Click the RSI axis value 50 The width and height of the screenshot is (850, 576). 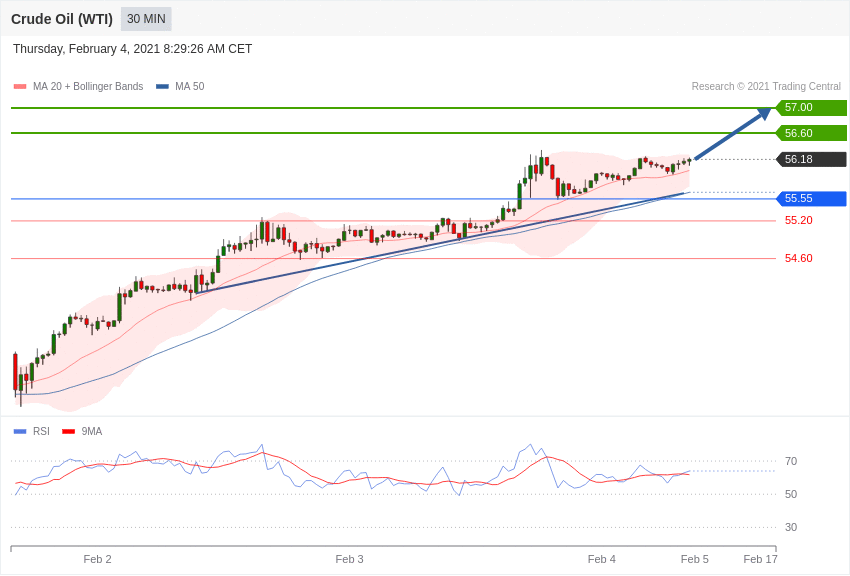point(791,495)
